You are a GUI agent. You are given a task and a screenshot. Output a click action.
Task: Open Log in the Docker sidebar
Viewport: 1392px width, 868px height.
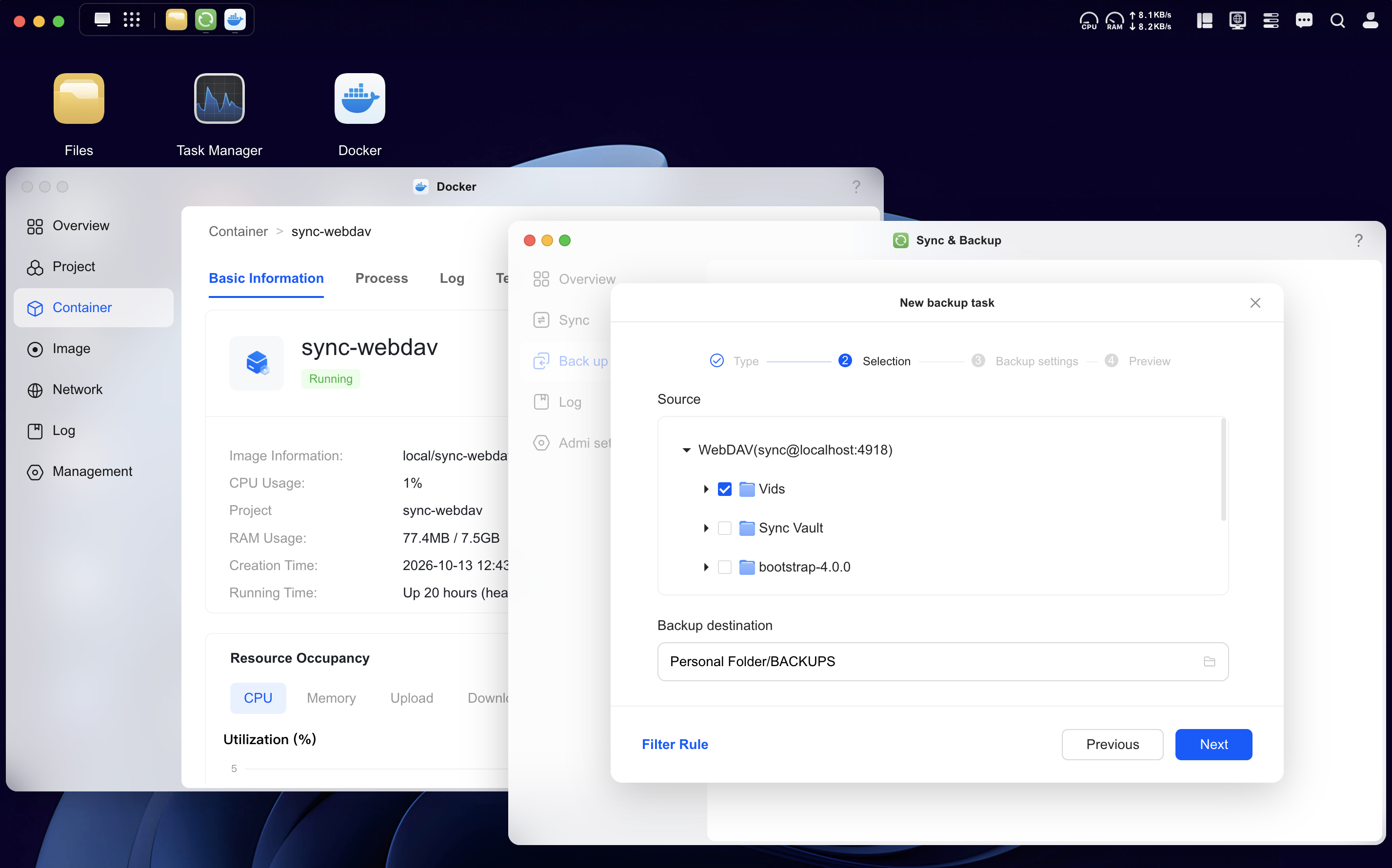pos(94,431)
